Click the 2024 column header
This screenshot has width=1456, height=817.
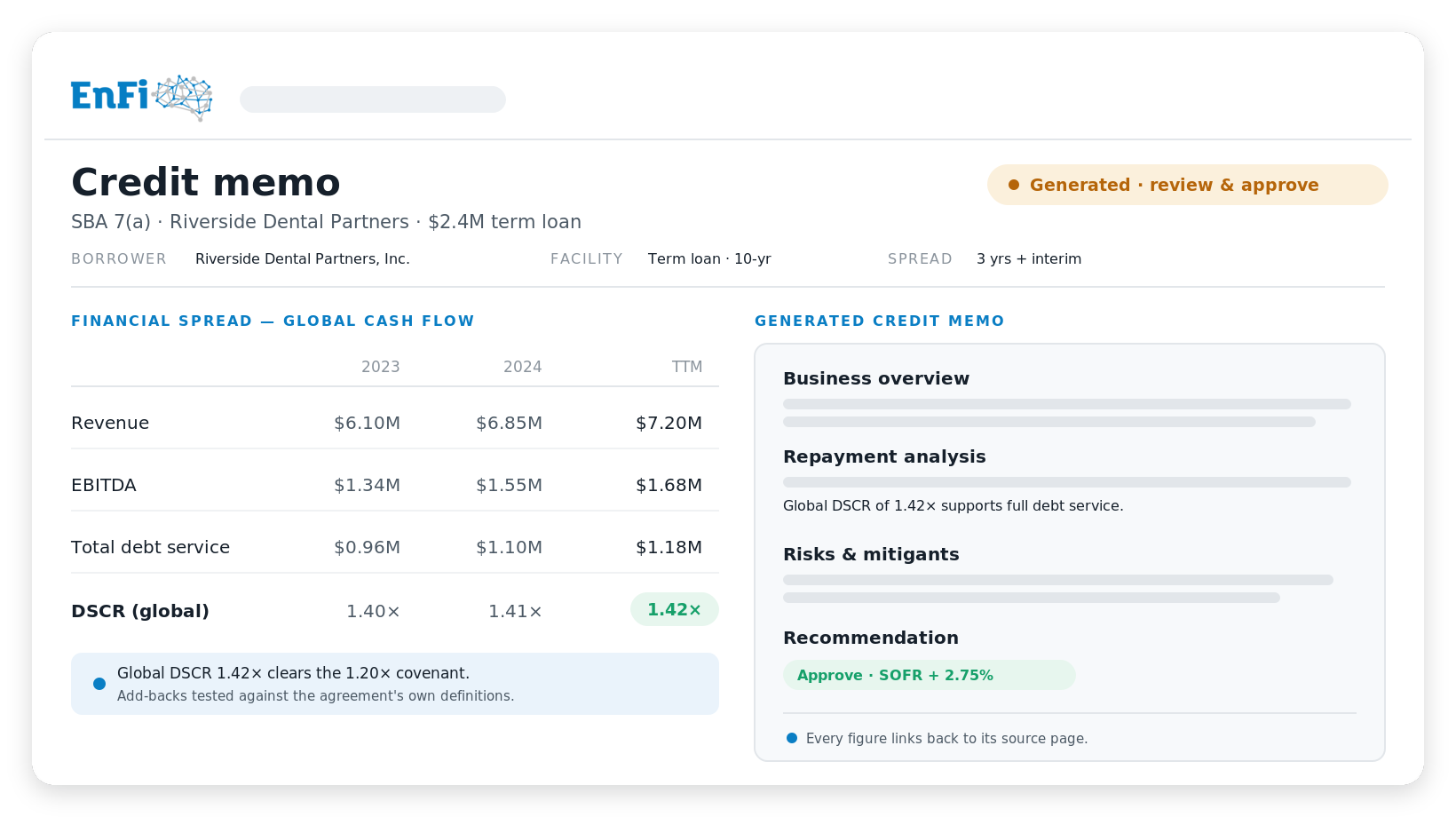coord(523,367)
